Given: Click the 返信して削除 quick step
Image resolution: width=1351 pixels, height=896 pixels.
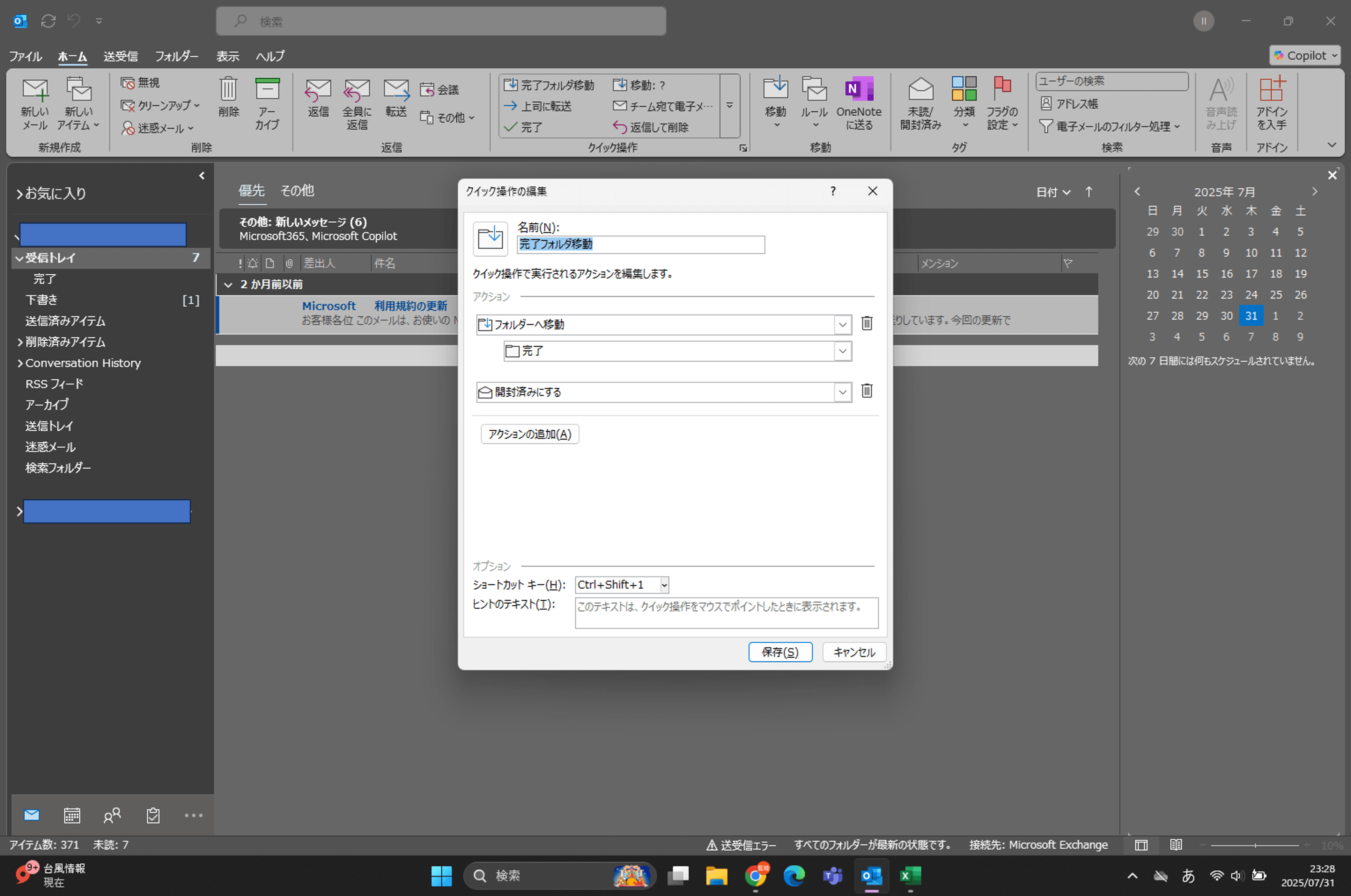Looking at the screenshot, I should tap(651, 127).
